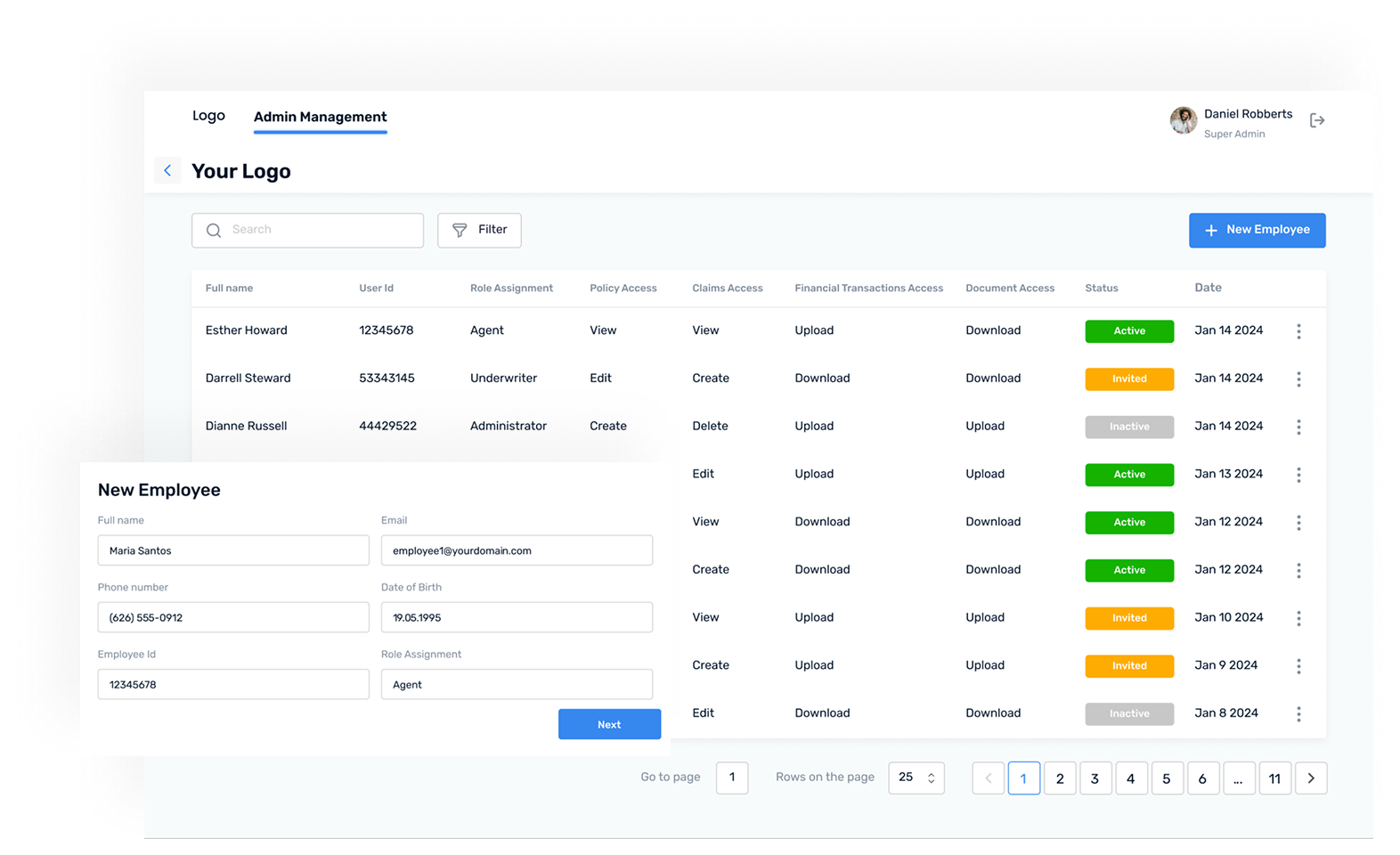Select the Admin Management tab

(x=320, y=117)
